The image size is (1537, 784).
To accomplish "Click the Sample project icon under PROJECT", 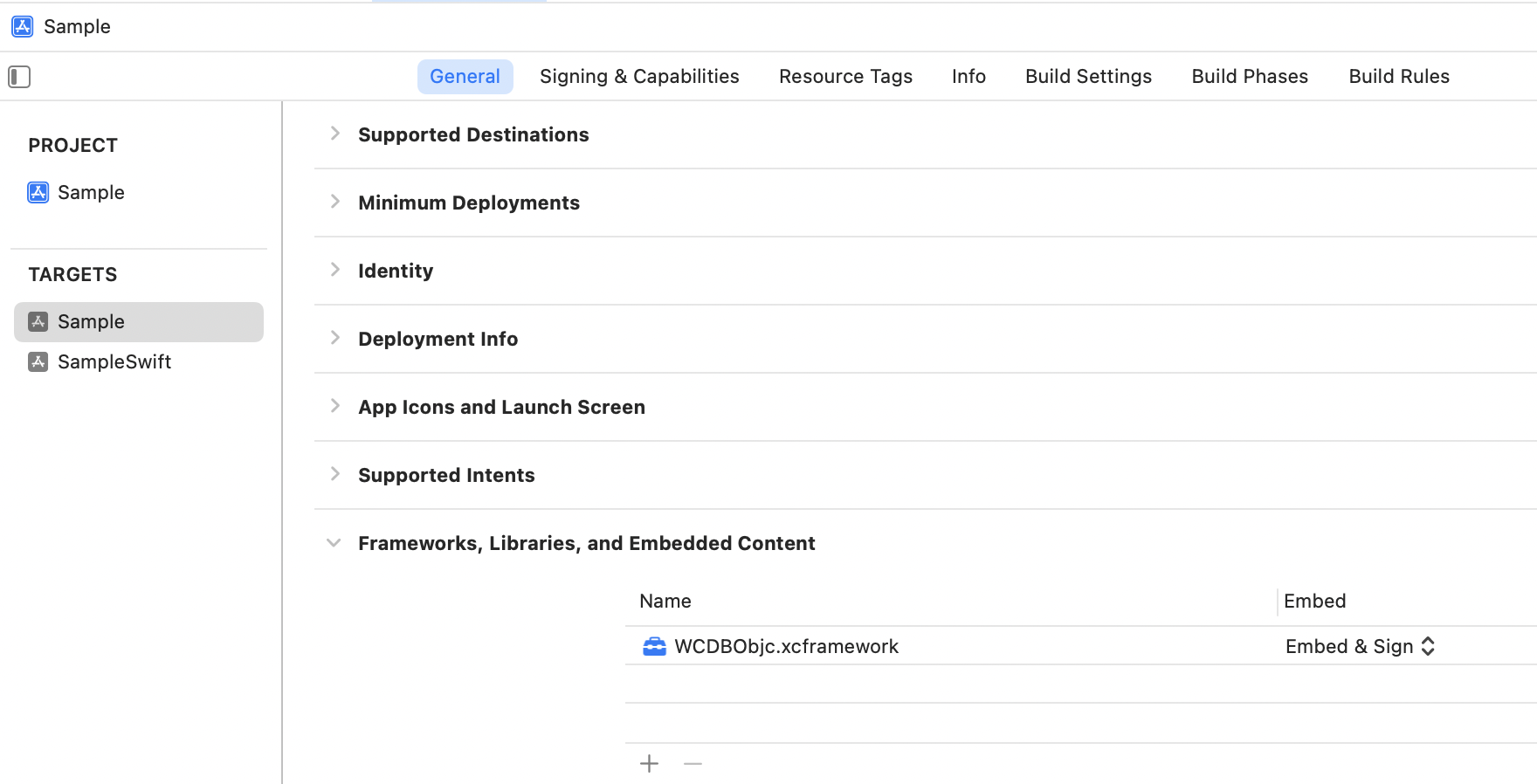I will pyautogui.click(x=38, y=192).
